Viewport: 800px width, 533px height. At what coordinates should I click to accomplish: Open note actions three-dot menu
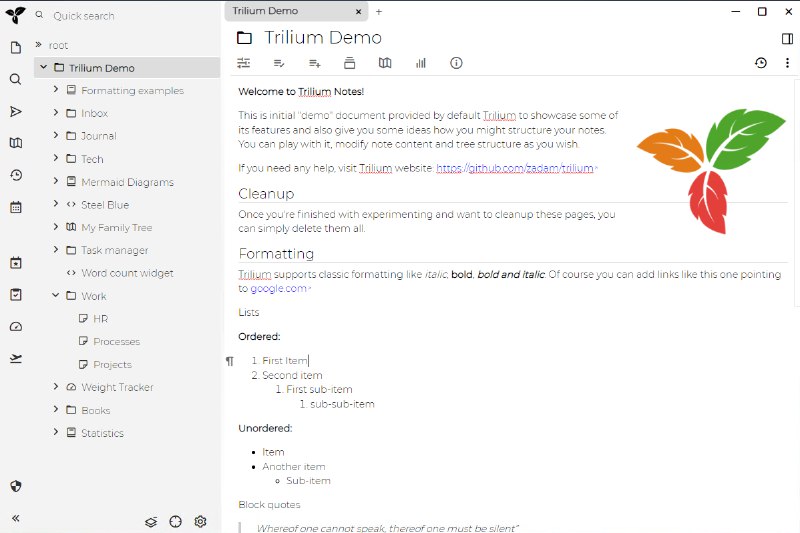point(787,63)
